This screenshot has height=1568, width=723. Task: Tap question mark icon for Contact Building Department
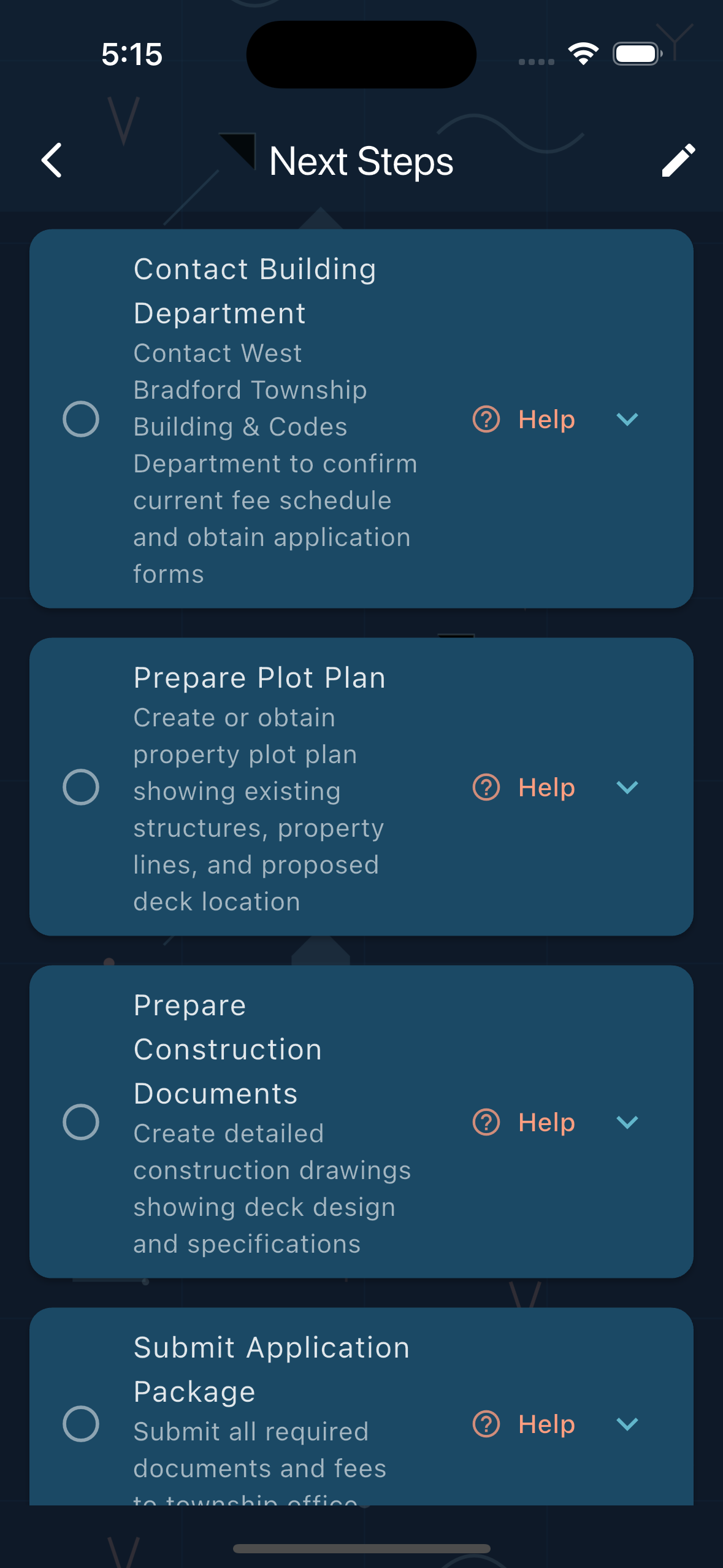click(486, 420)
